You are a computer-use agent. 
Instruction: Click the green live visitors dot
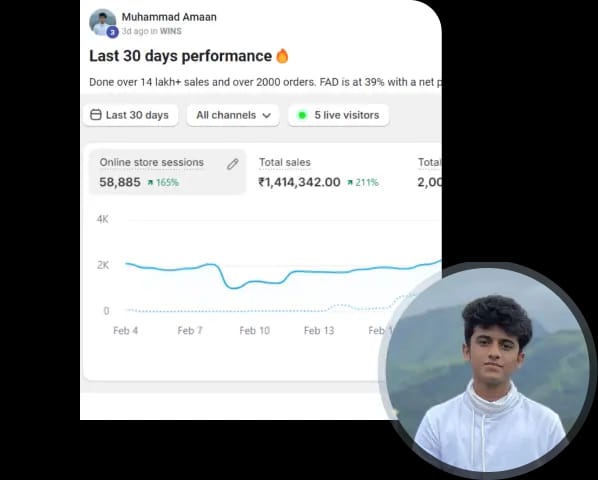302,115
